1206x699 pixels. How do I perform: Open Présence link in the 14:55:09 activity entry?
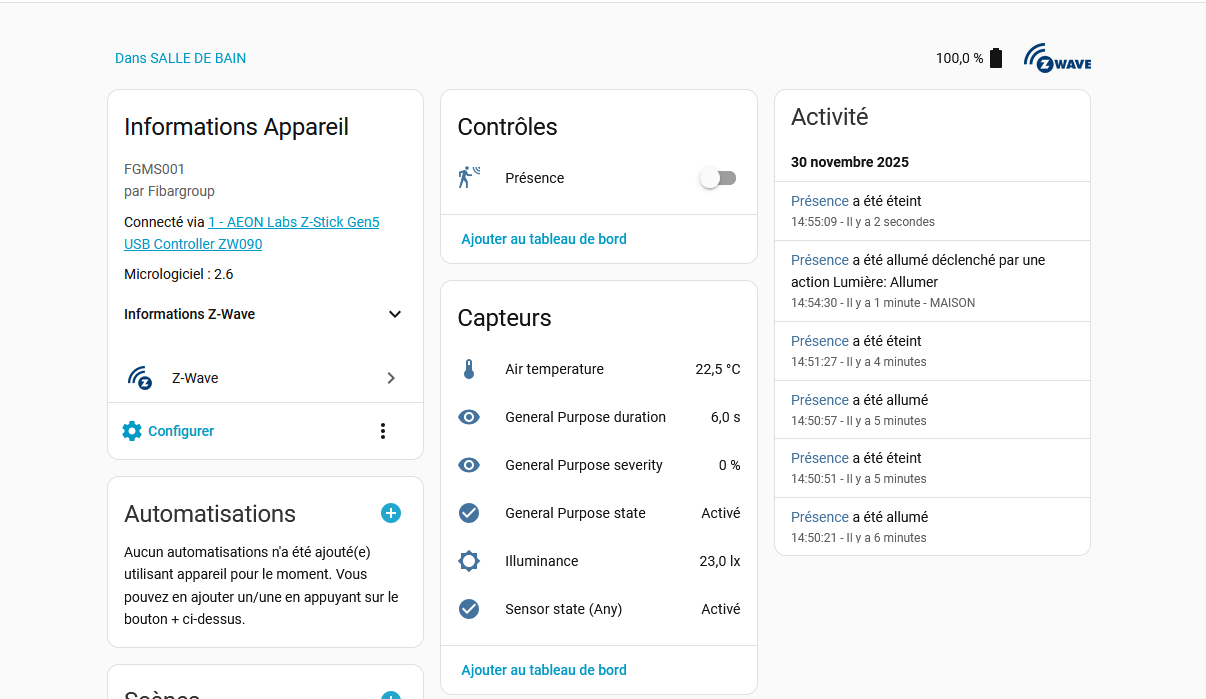tap(819, 201)
